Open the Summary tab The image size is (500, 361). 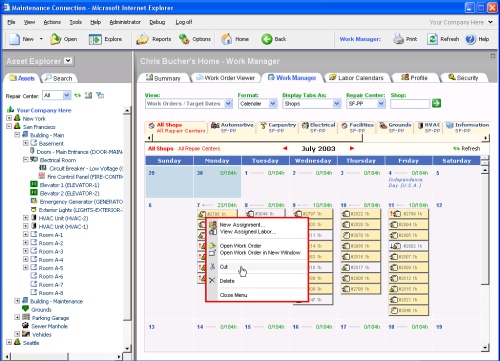pos(163,78)
